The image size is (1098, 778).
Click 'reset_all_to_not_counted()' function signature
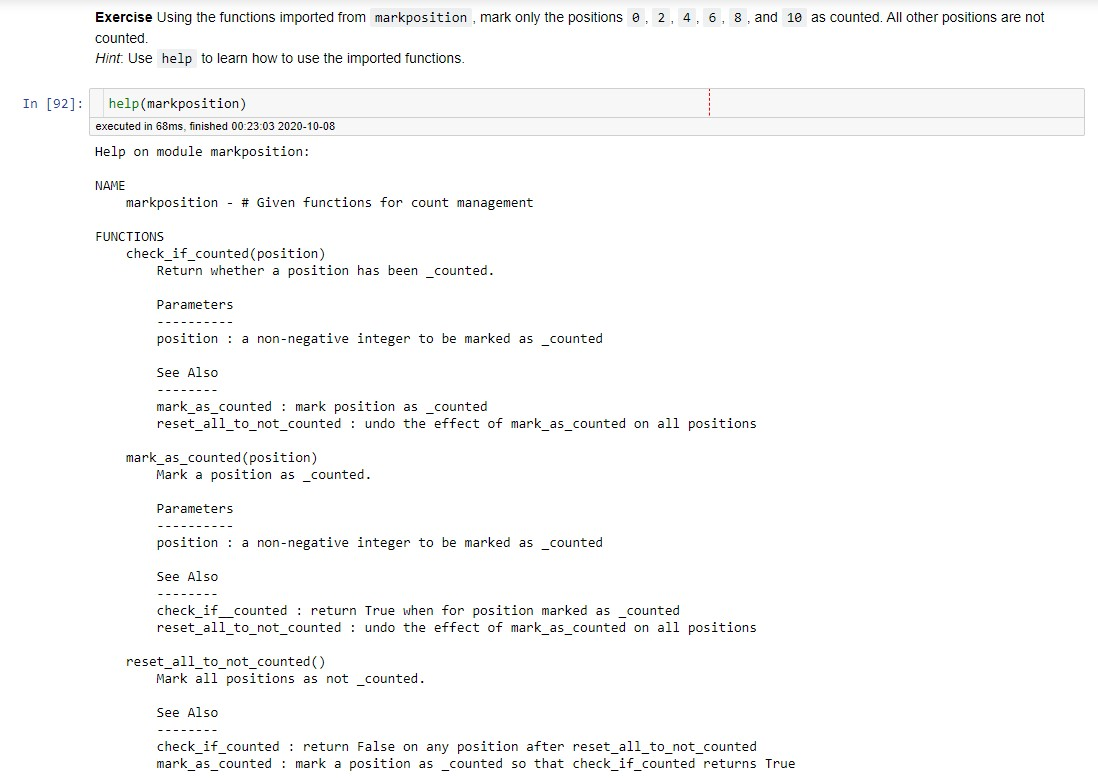pos(225,662)
